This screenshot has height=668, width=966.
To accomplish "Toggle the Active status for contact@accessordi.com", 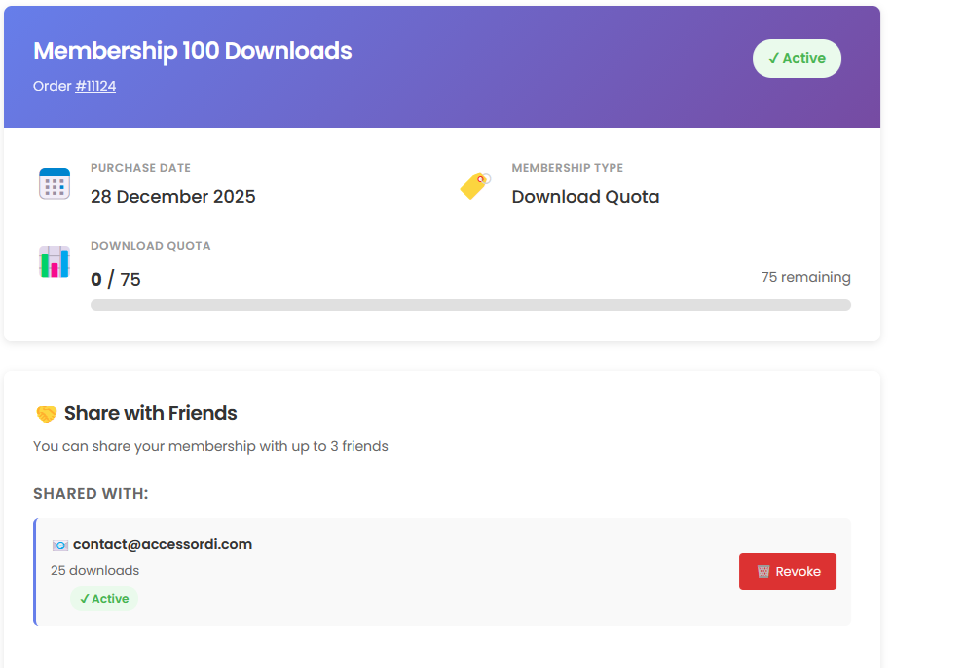I will pos(104,599).
